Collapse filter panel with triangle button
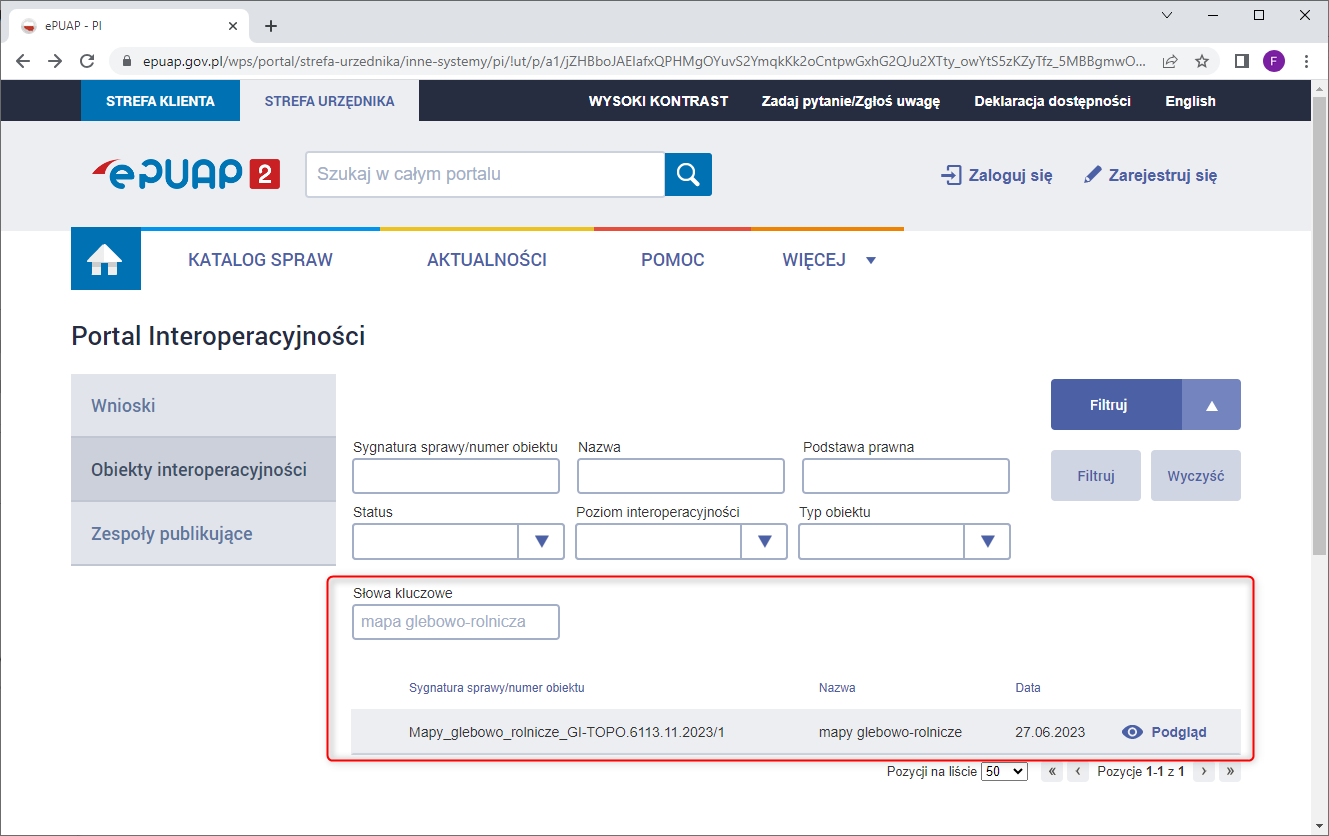 [x=1211, y=405]
